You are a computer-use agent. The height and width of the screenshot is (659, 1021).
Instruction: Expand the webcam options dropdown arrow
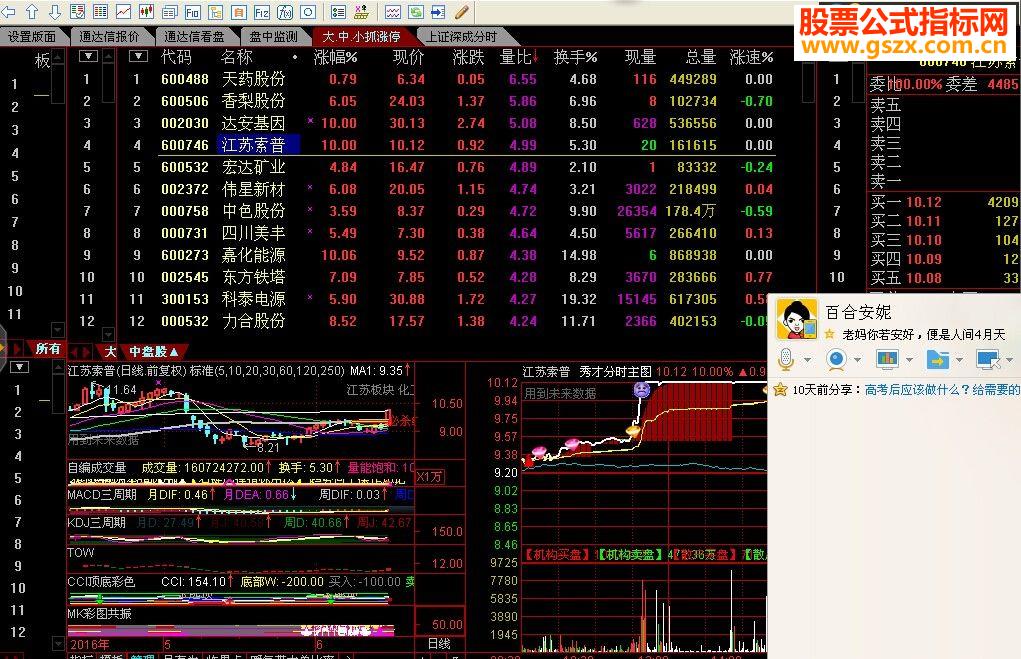858,359
